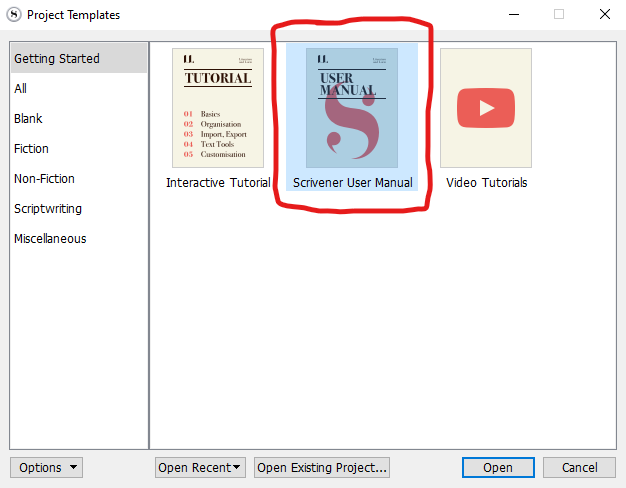The height and width of the screenshot is (488, 626).
Task: Close the Project Templates window
Action: [x=604, y=14]
